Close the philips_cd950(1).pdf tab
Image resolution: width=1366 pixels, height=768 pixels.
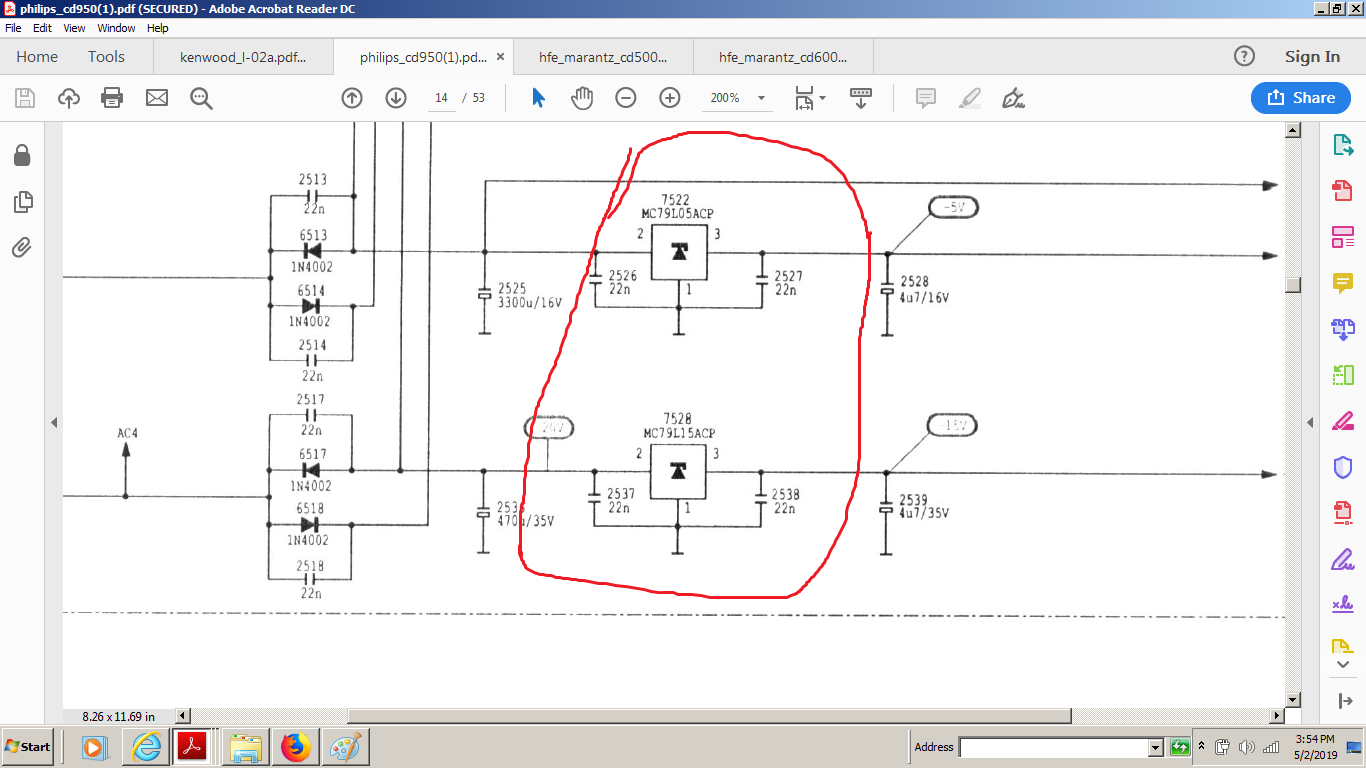point(500,57)
